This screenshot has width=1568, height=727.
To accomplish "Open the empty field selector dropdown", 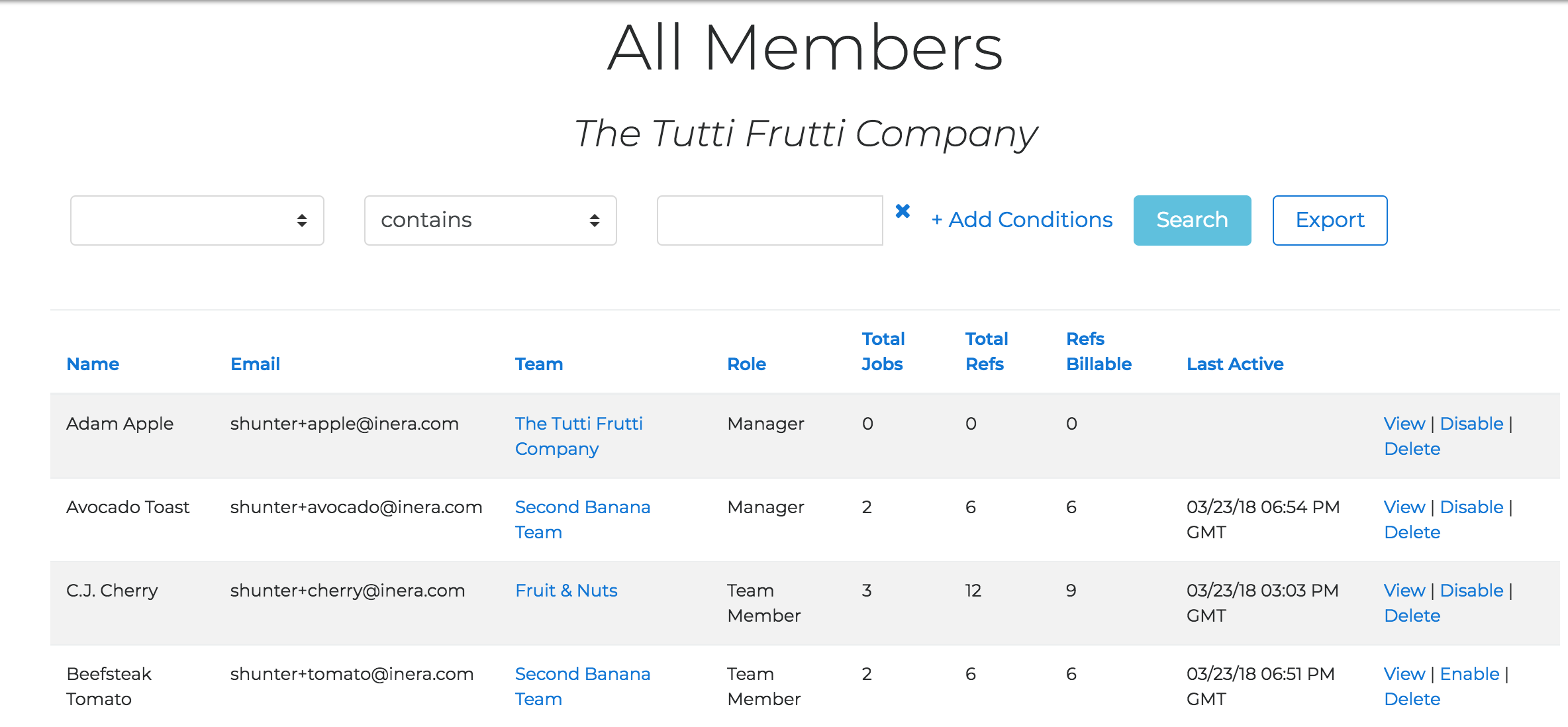I will tap(197, 220).
